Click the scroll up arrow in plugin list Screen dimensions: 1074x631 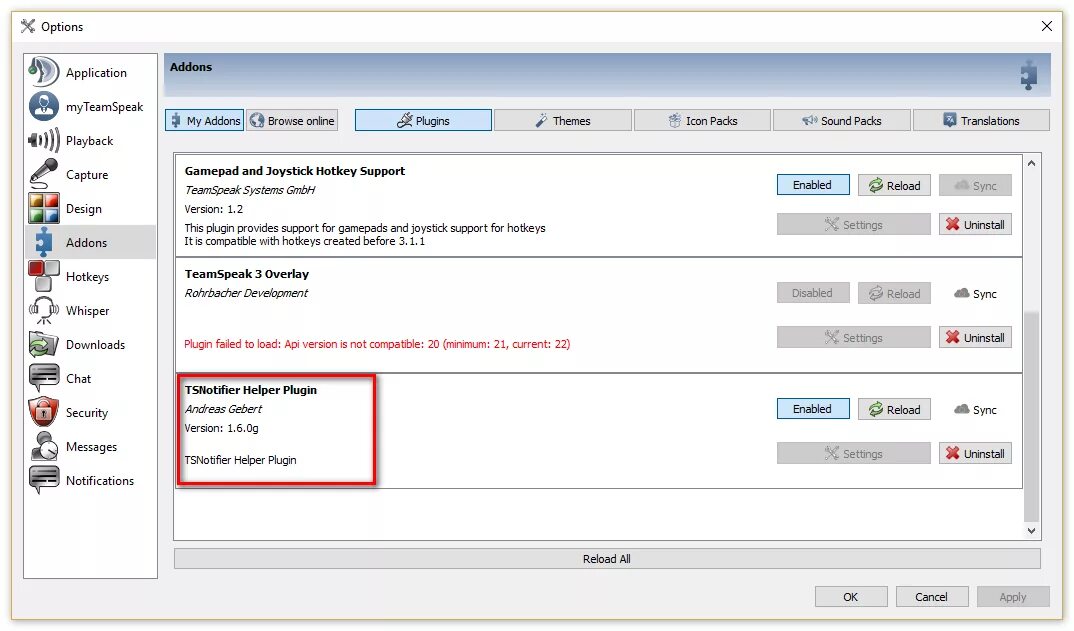[1032, 163]
